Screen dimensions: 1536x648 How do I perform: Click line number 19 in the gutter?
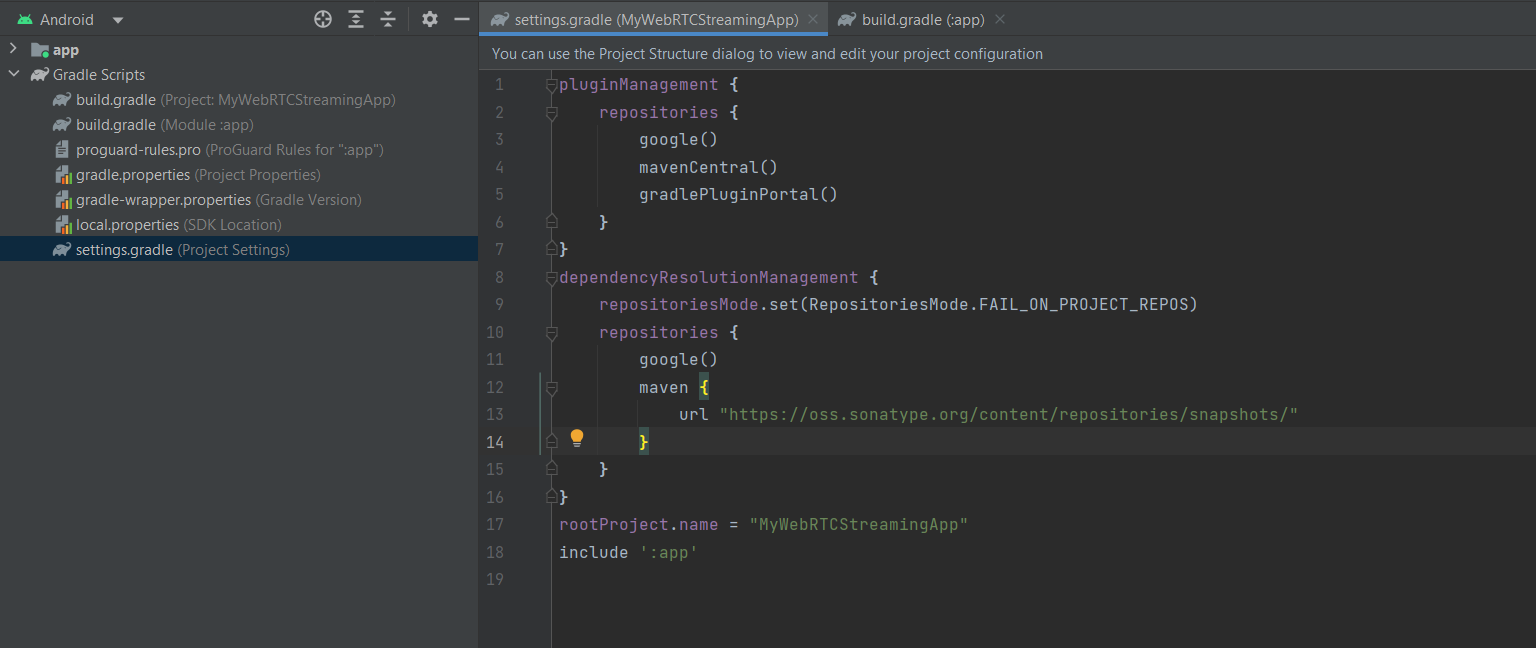[x=494, y=580]
